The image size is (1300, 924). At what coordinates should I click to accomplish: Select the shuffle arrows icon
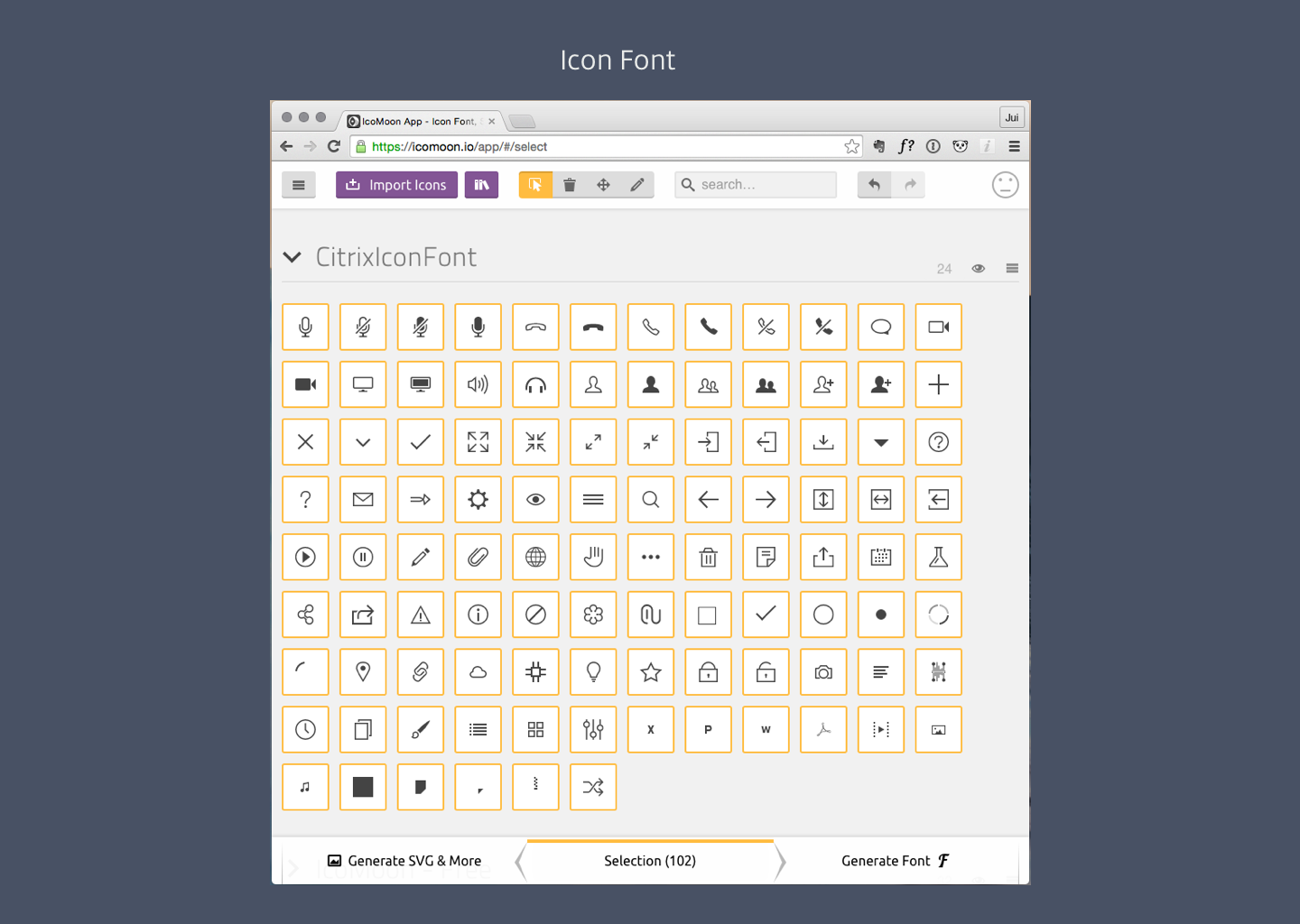click(593, 787)
